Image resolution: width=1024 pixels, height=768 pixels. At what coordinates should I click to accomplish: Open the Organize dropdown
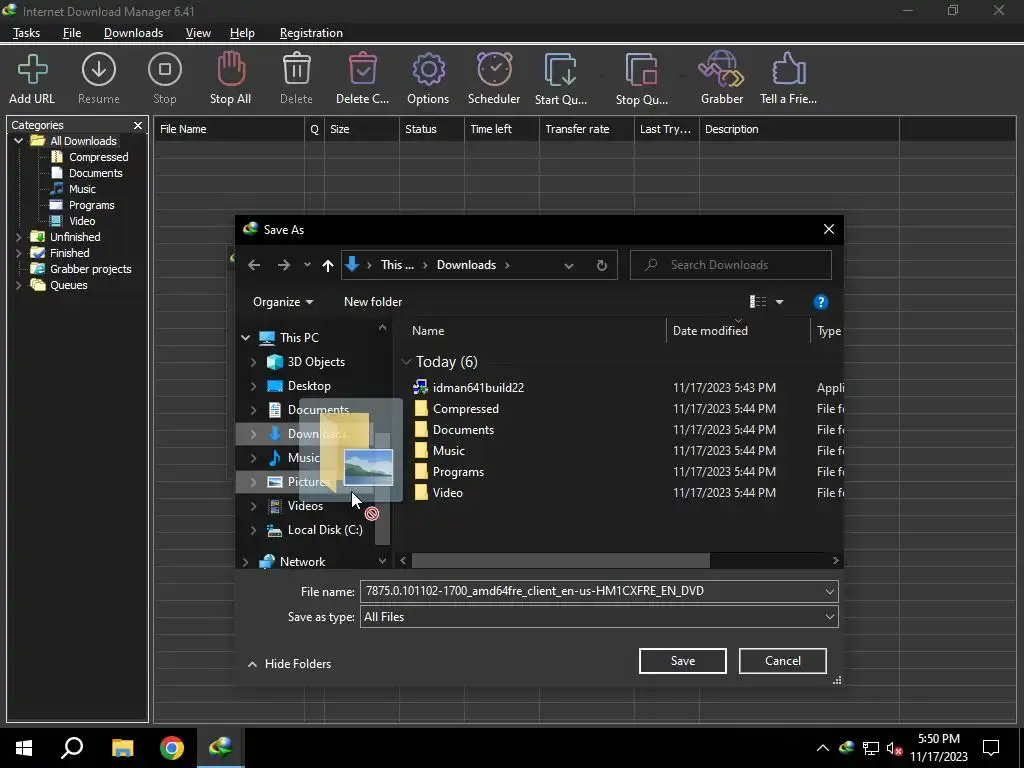click(283, 302)
